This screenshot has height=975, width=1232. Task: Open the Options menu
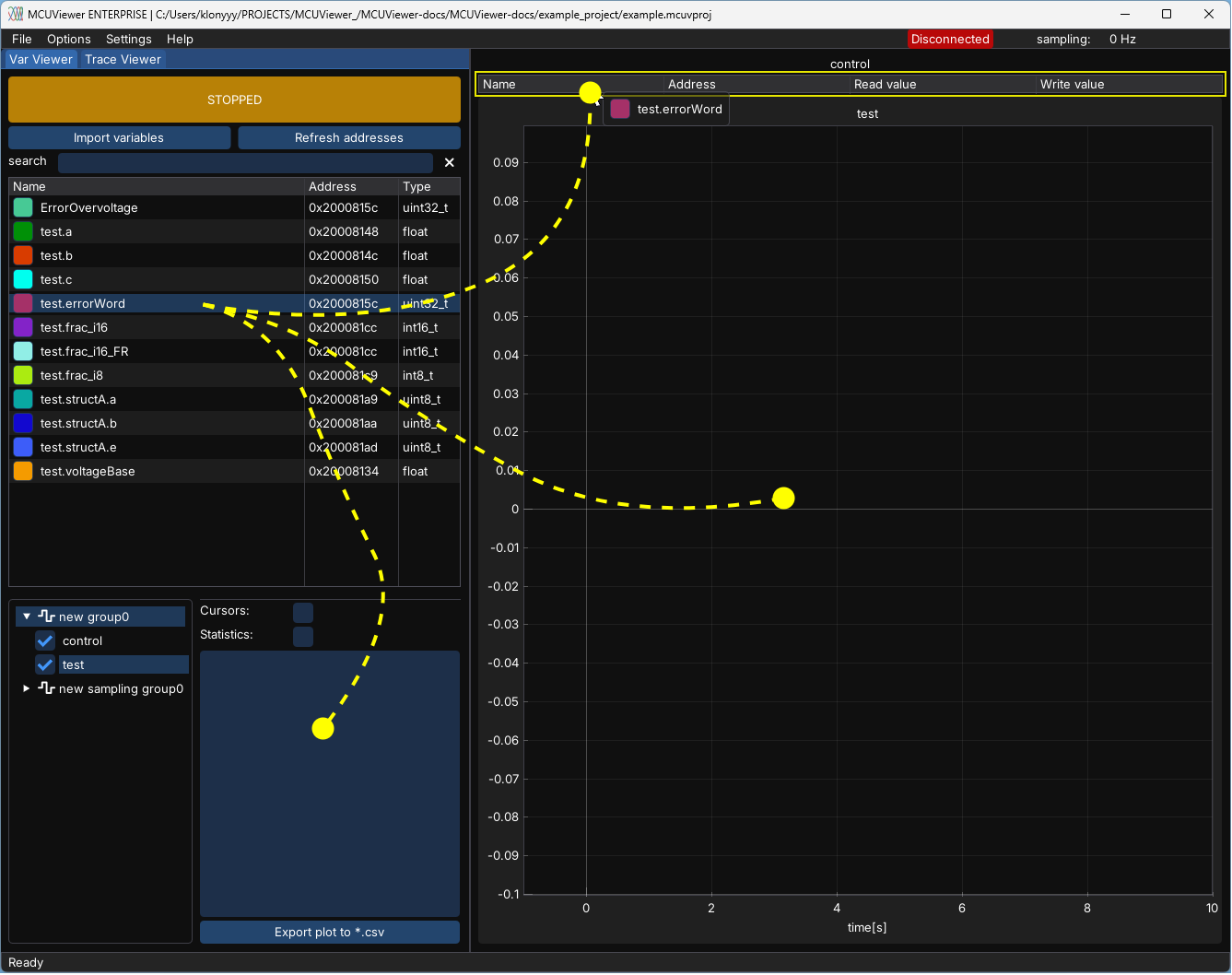tap(68, 39)
